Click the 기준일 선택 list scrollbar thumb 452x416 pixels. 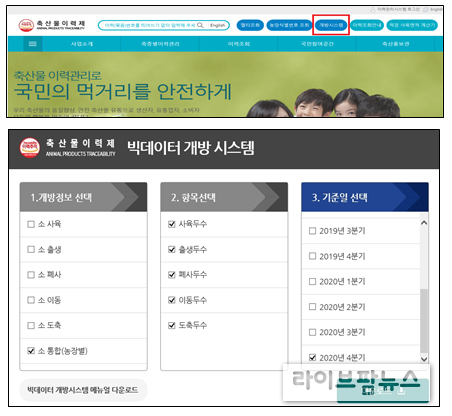click(424, 321)
